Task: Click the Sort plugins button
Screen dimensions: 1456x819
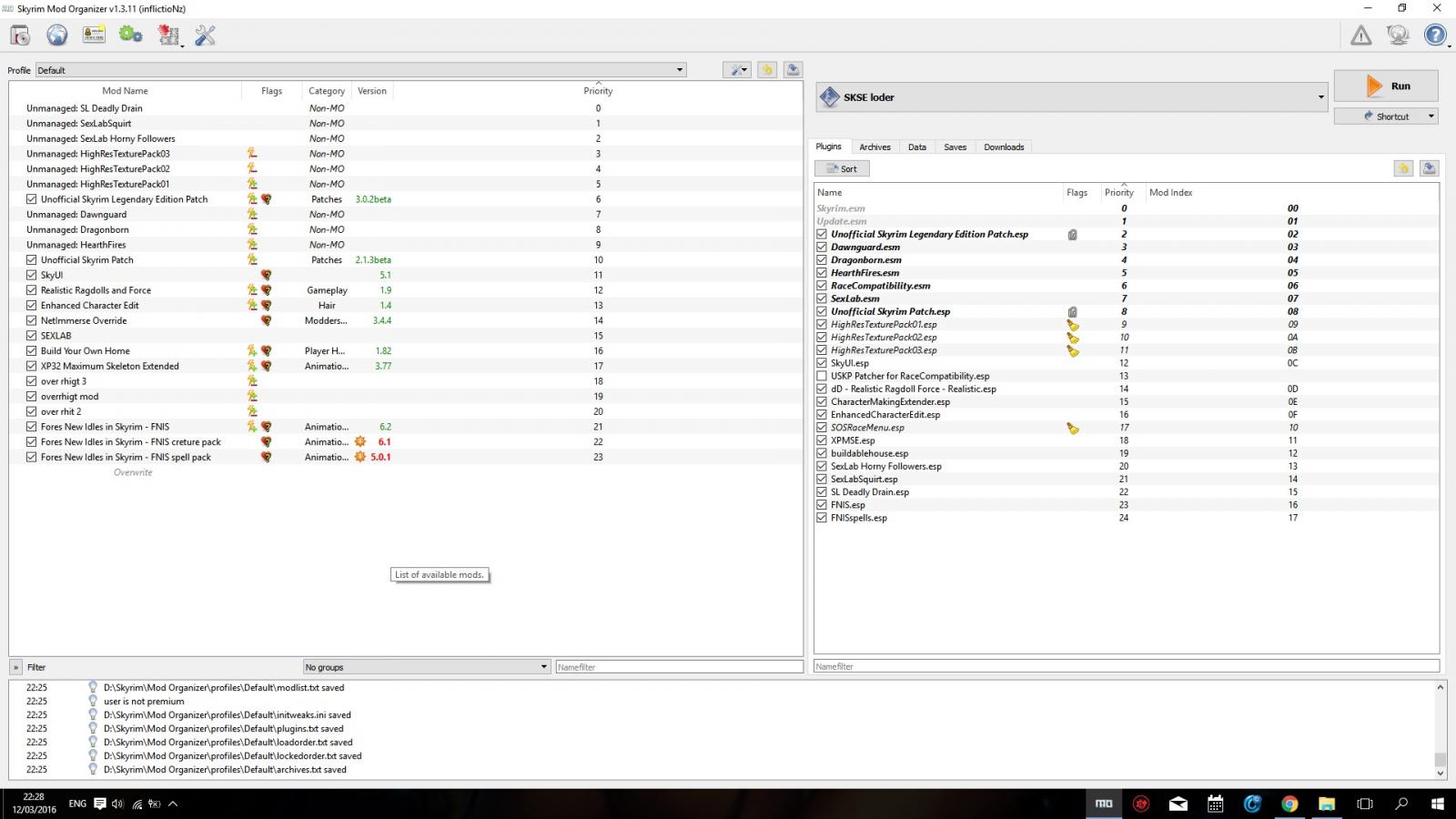Action: click(842, 168)
